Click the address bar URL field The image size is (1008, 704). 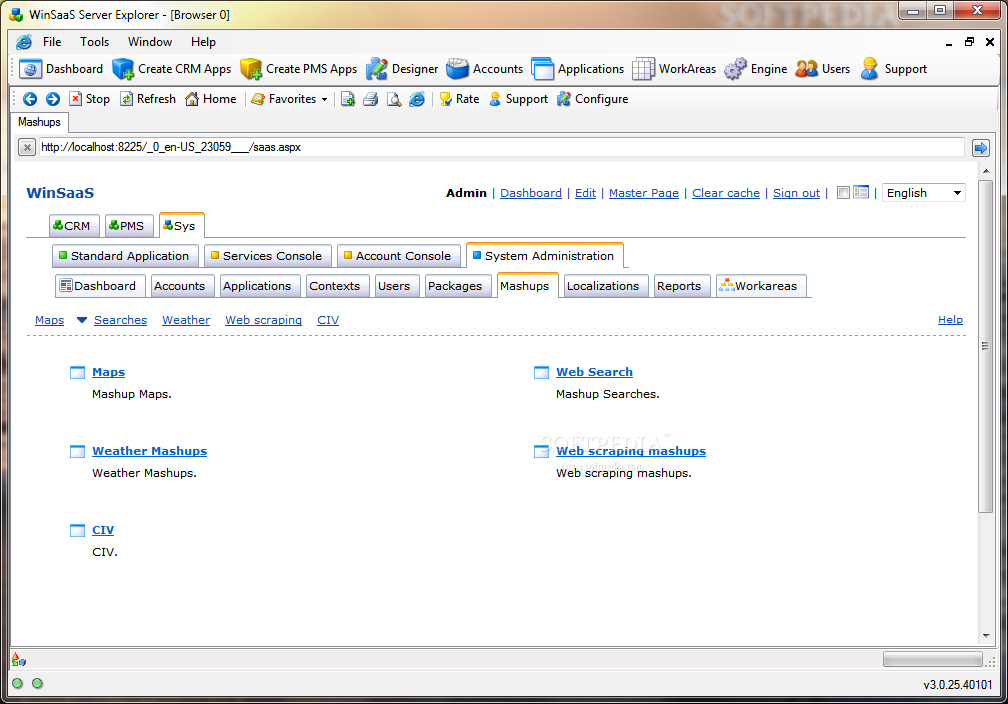pos(501,147)
